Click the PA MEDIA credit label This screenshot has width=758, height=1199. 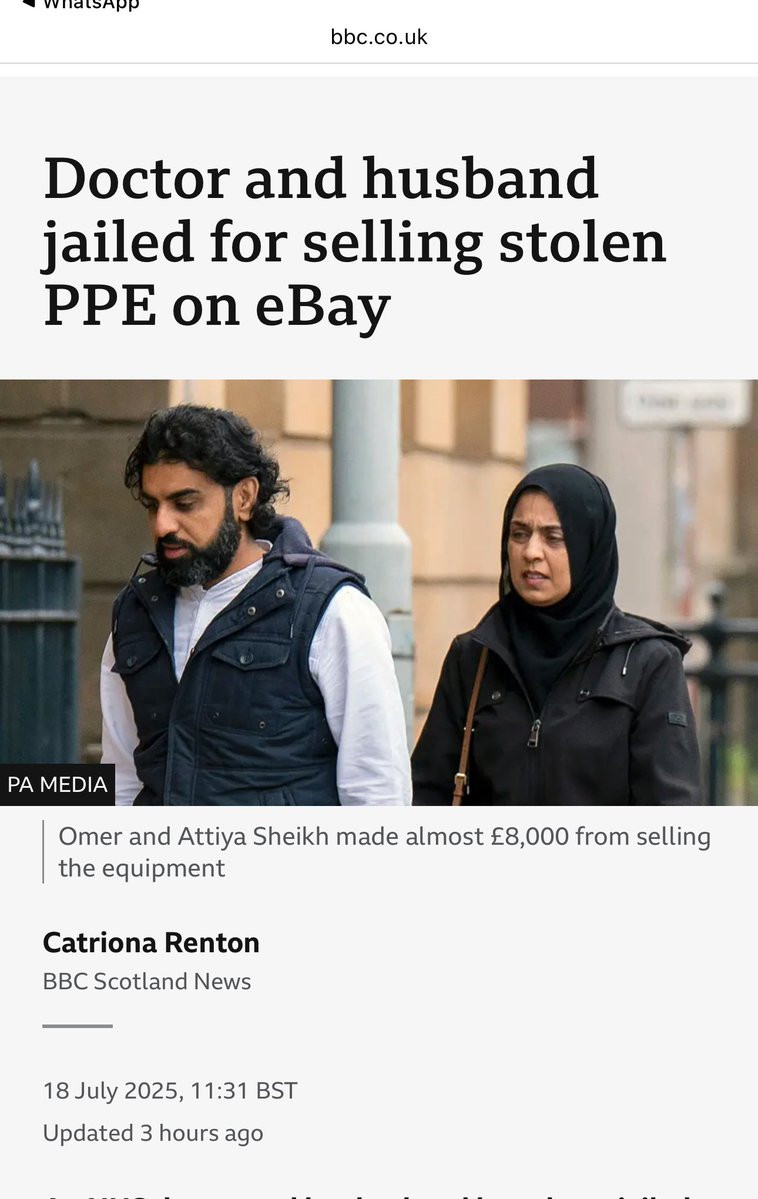[x=57, y=785]
